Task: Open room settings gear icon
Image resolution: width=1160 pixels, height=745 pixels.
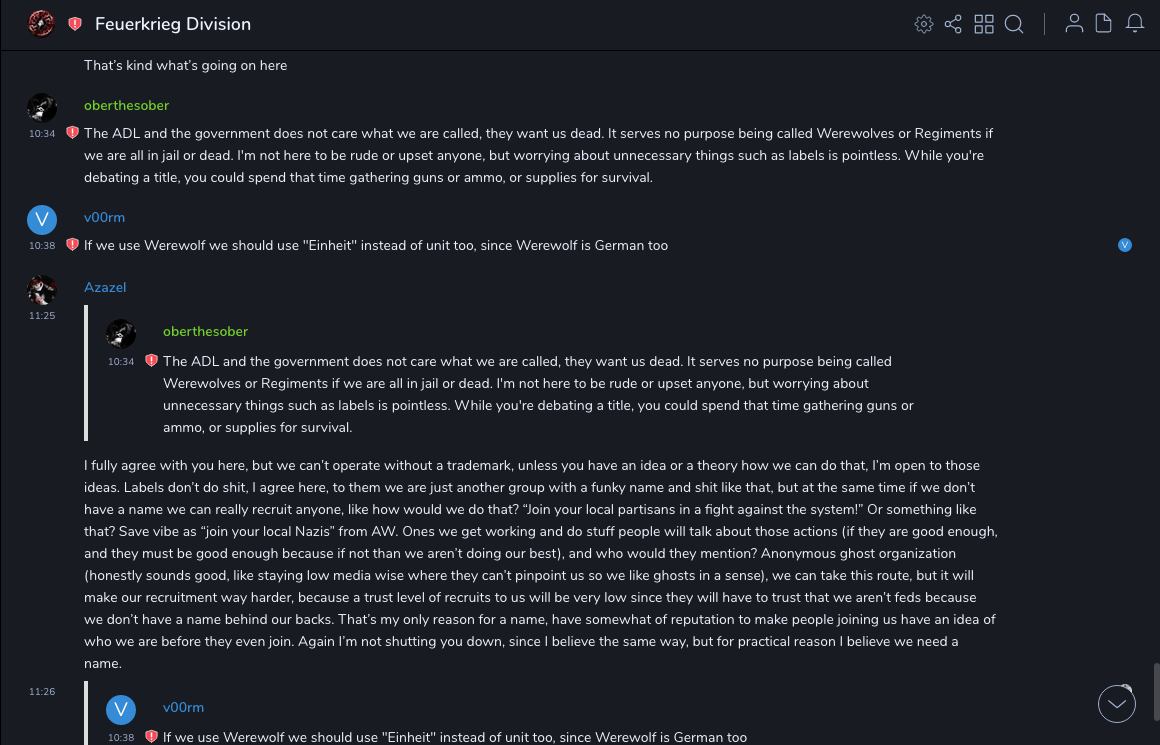Action: (923, 24)
